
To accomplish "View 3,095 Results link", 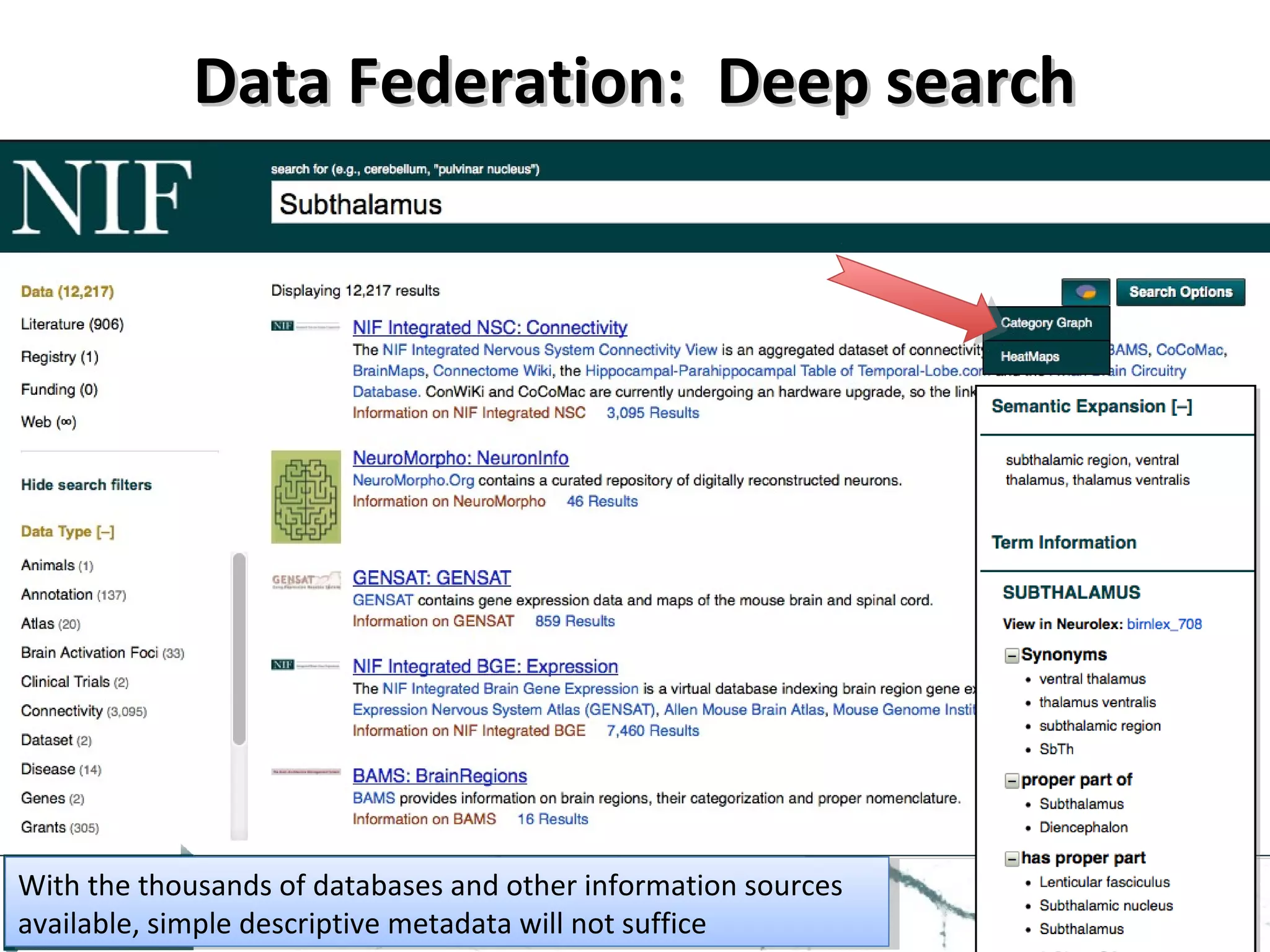I will [652, 413].
